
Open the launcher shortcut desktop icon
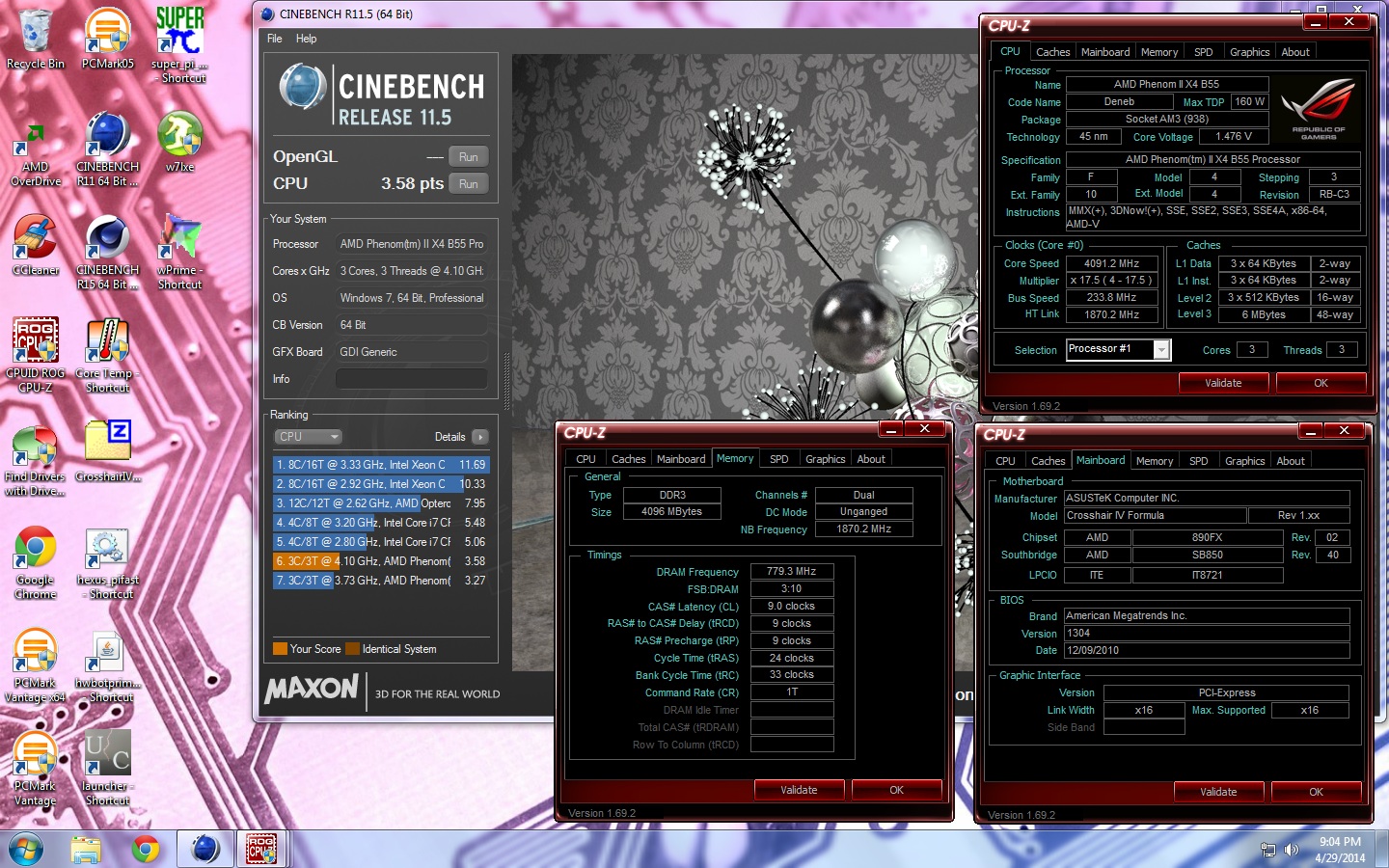pos(108,769)
